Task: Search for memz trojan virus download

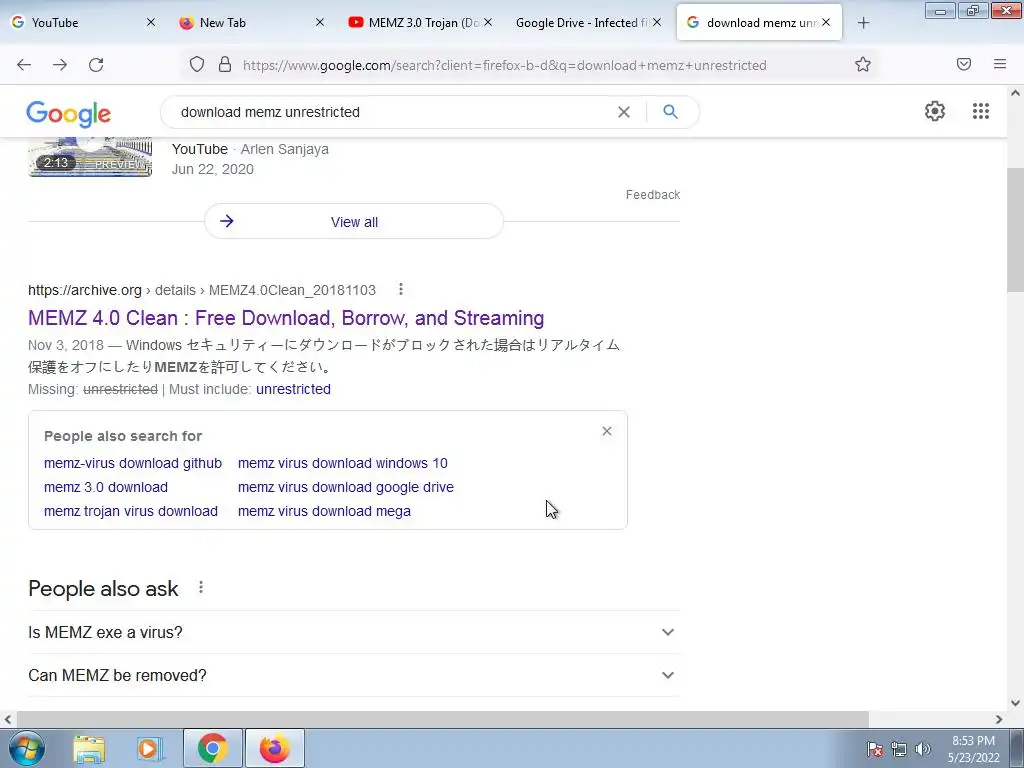Action: [x=131, y=511]
